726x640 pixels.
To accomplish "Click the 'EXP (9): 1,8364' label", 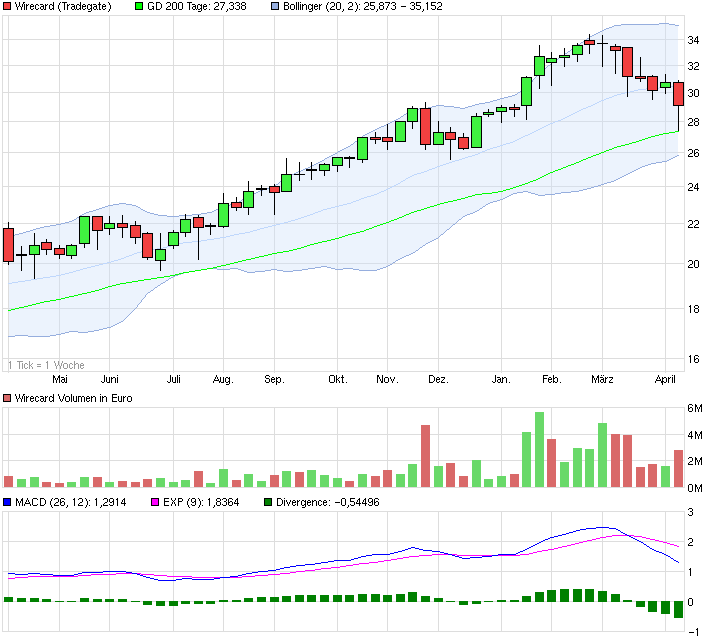I will tap(201, 502).
